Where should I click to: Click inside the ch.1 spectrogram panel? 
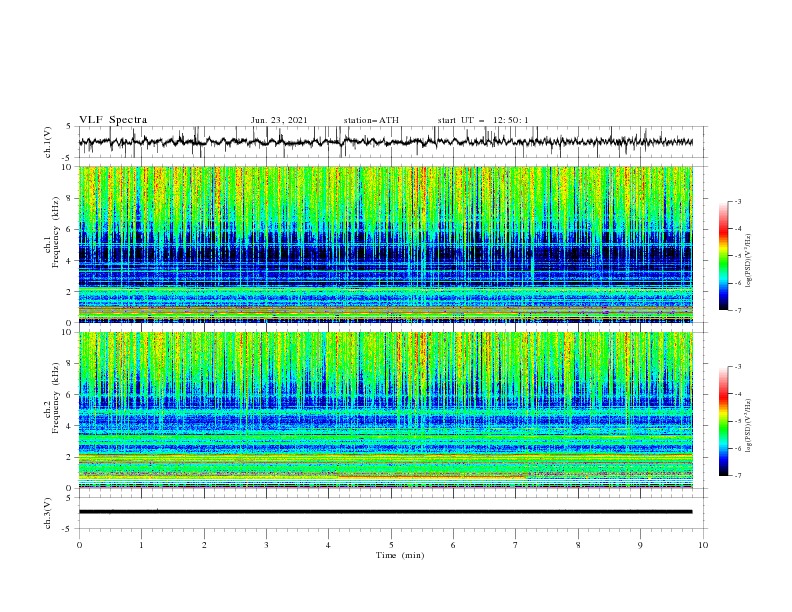pyautogui.click(x=385, y=244)
